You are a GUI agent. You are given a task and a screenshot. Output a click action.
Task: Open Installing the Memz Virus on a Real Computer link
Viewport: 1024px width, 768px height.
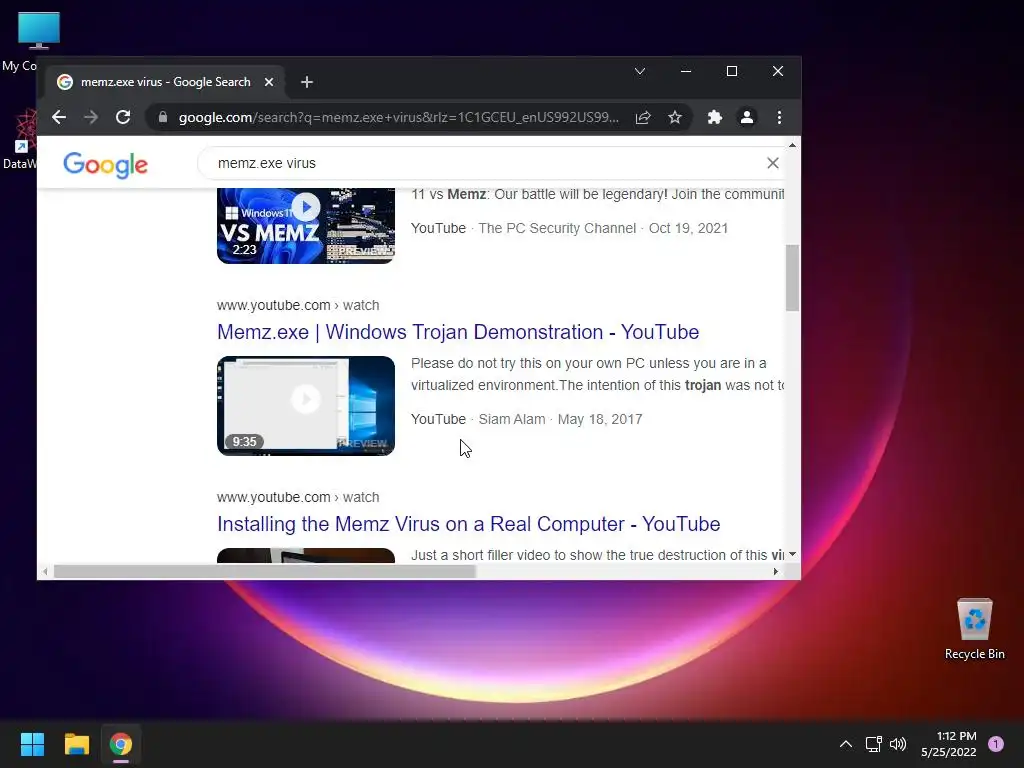(x=468, y=524)
